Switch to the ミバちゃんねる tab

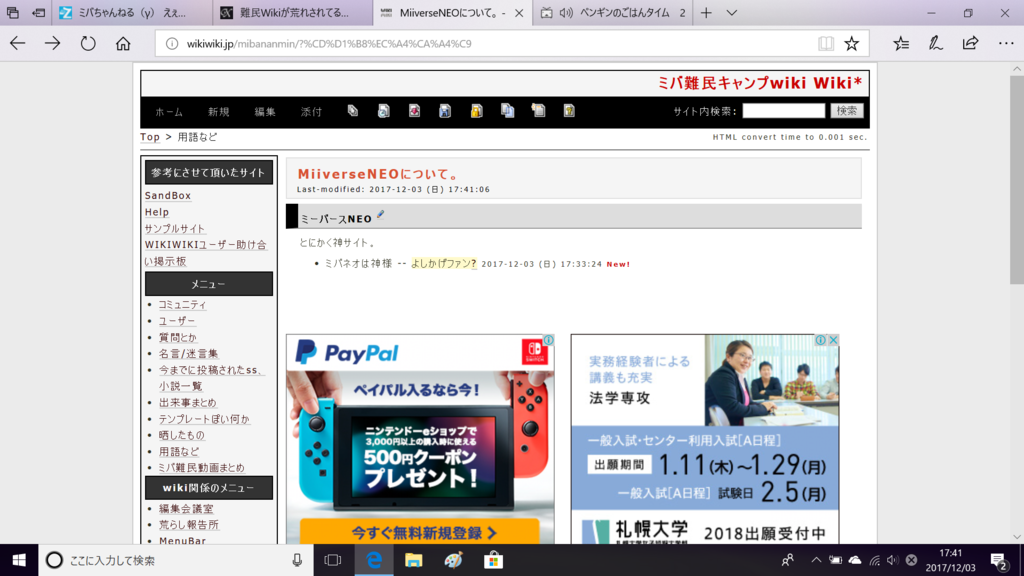(x=133, y=12)
